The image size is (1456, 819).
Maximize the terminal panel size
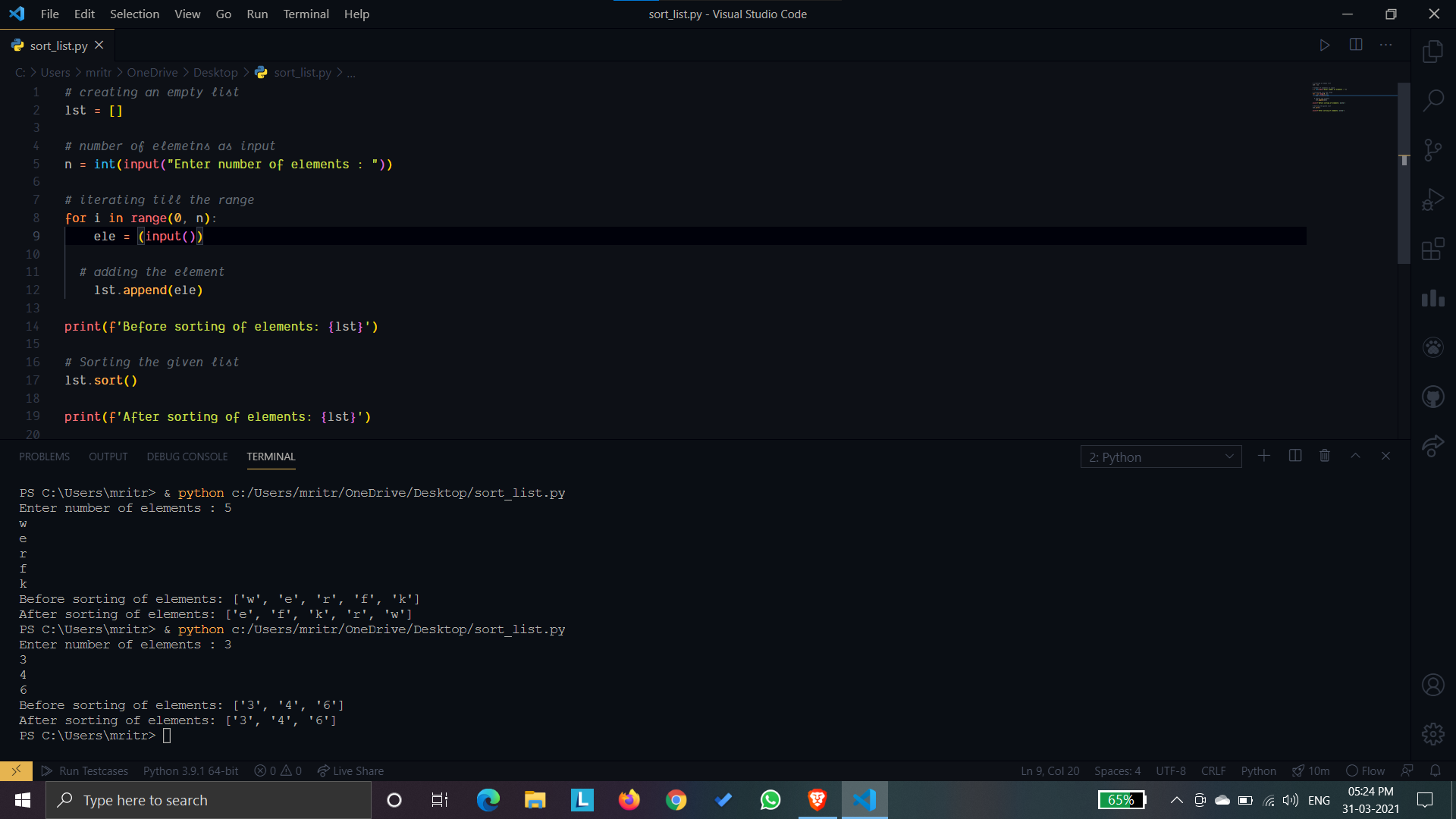pos(1355,456)
